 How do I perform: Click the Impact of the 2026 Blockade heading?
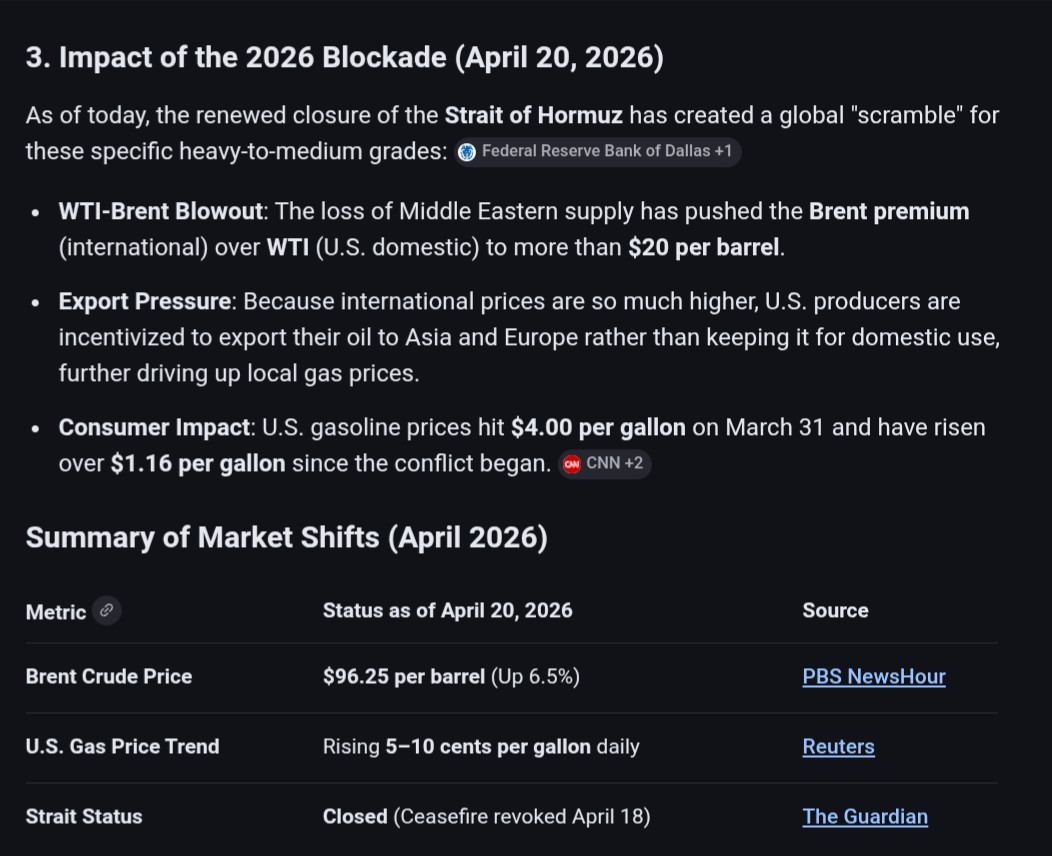click(x=344, y=58)
